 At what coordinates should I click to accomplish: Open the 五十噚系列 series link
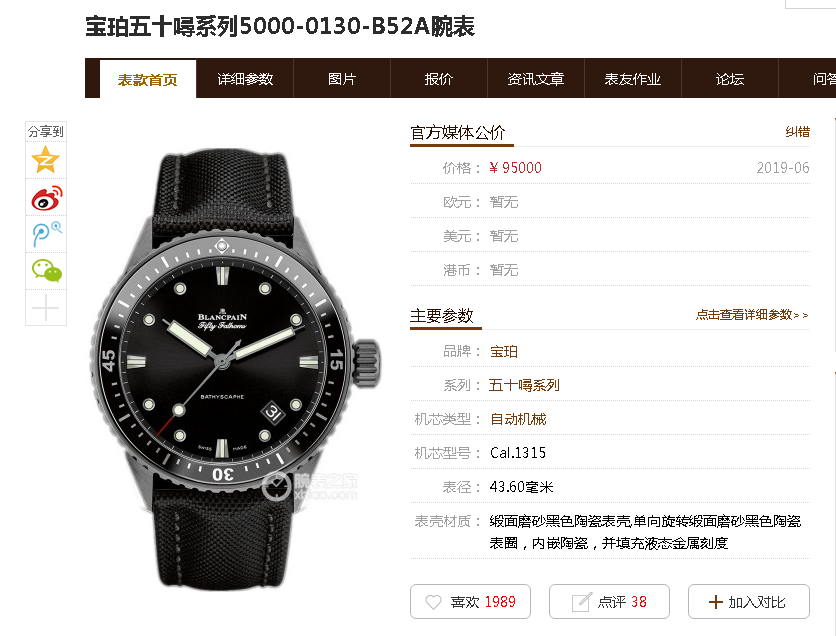tap(524, 385)
